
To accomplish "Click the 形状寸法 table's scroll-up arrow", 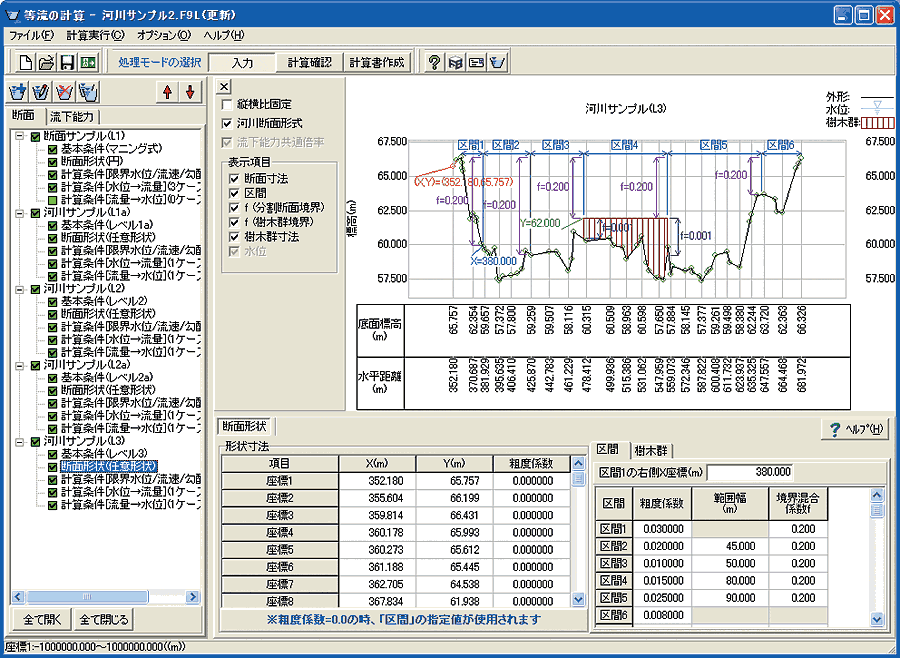I will pos(579,463).
